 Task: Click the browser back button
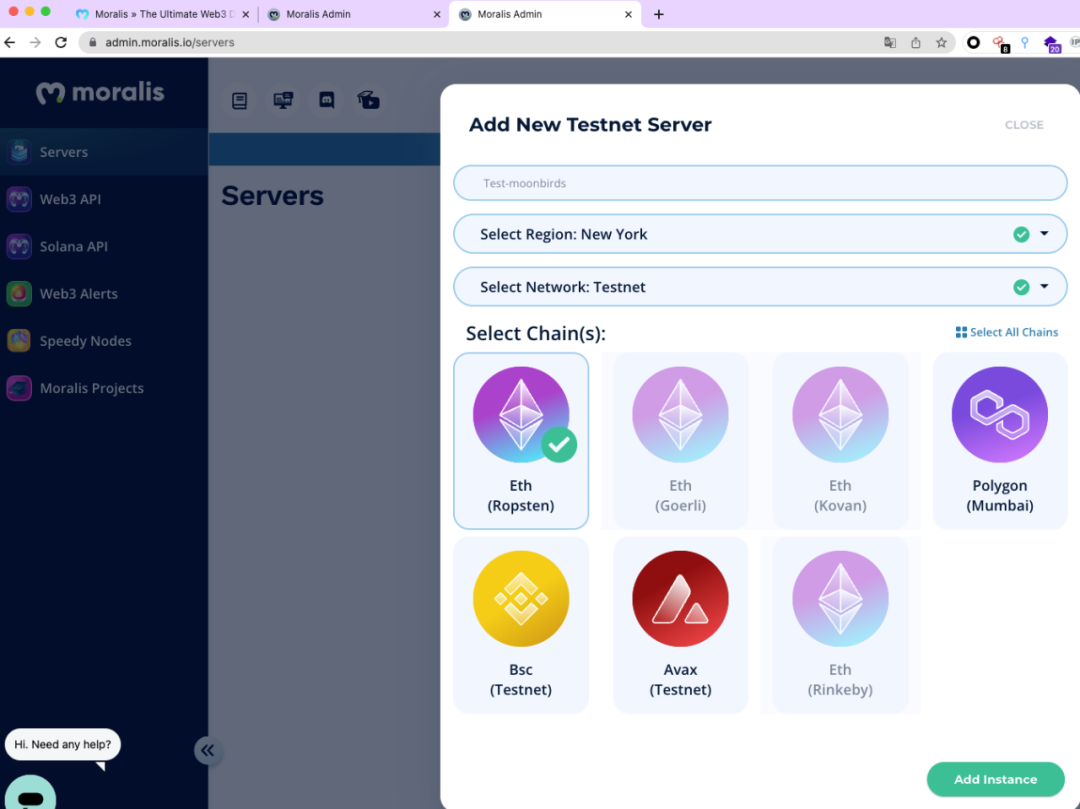coord(10,42)
